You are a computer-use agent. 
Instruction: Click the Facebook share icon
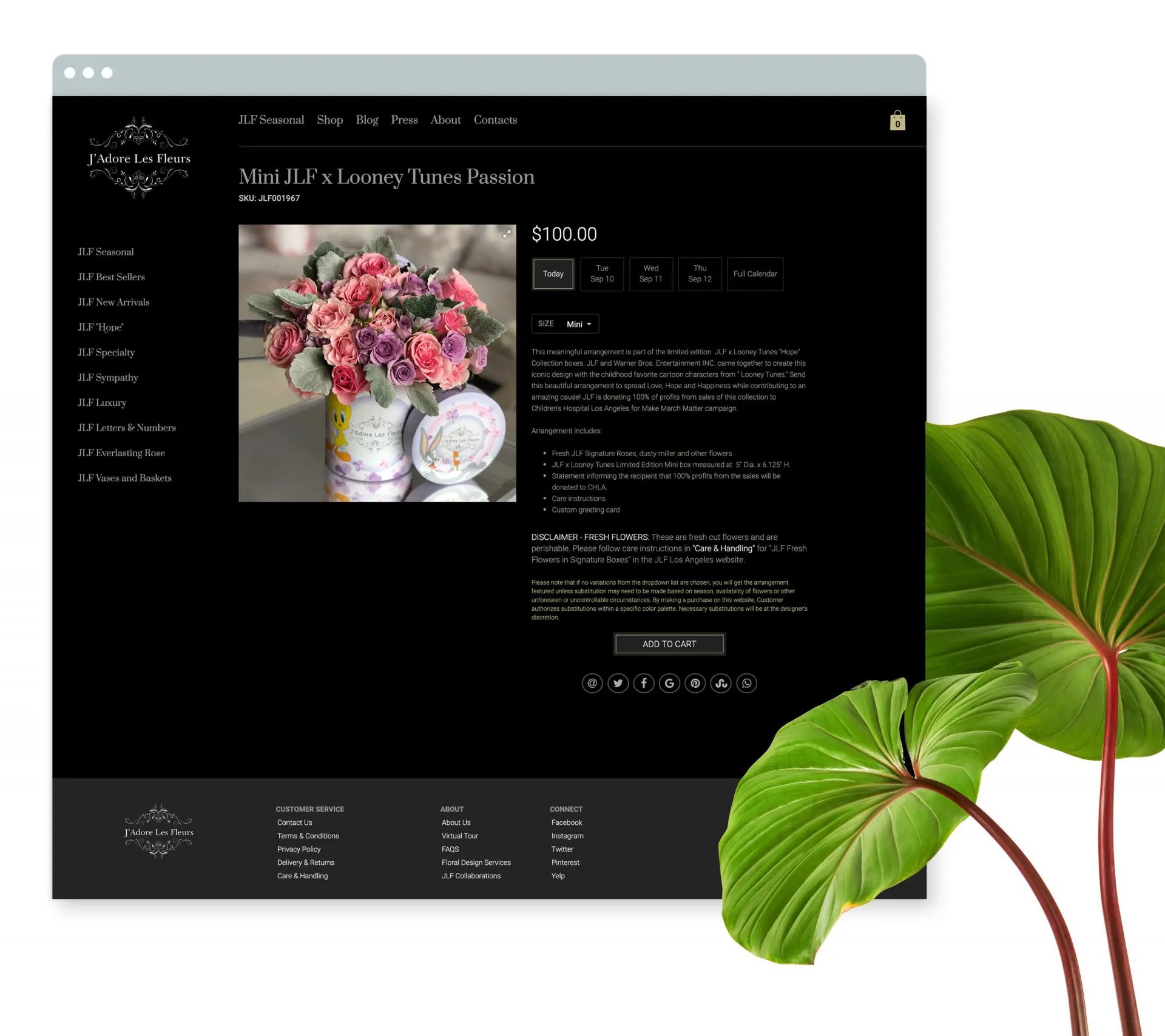(x=643, y=683)
